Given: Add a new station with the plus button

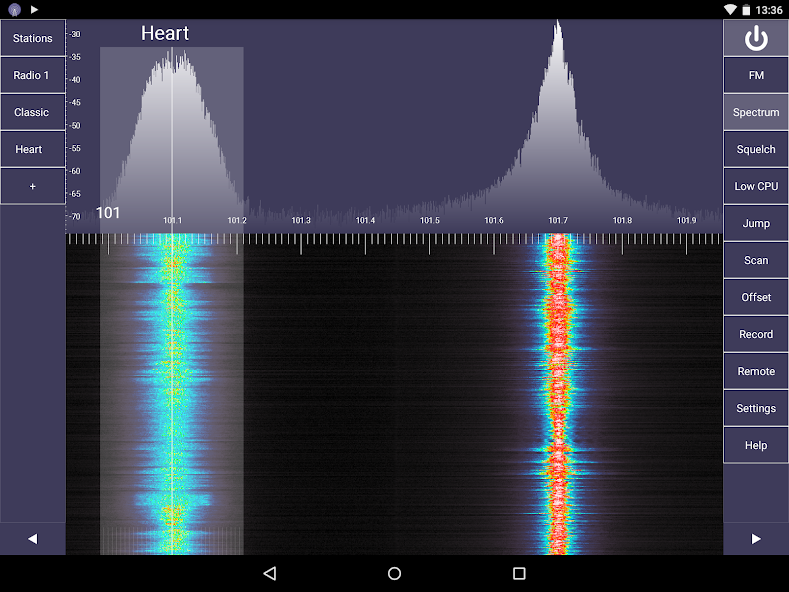Looking at the screenshot, I should tap(33, 186).
